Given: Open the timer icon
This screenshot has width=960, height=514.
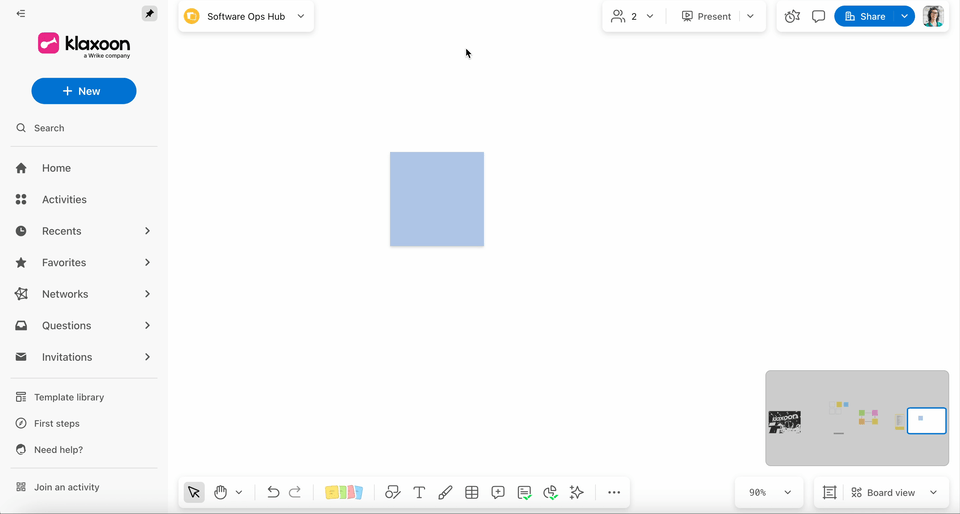Looking at the screenshot, I should point(792,17).
